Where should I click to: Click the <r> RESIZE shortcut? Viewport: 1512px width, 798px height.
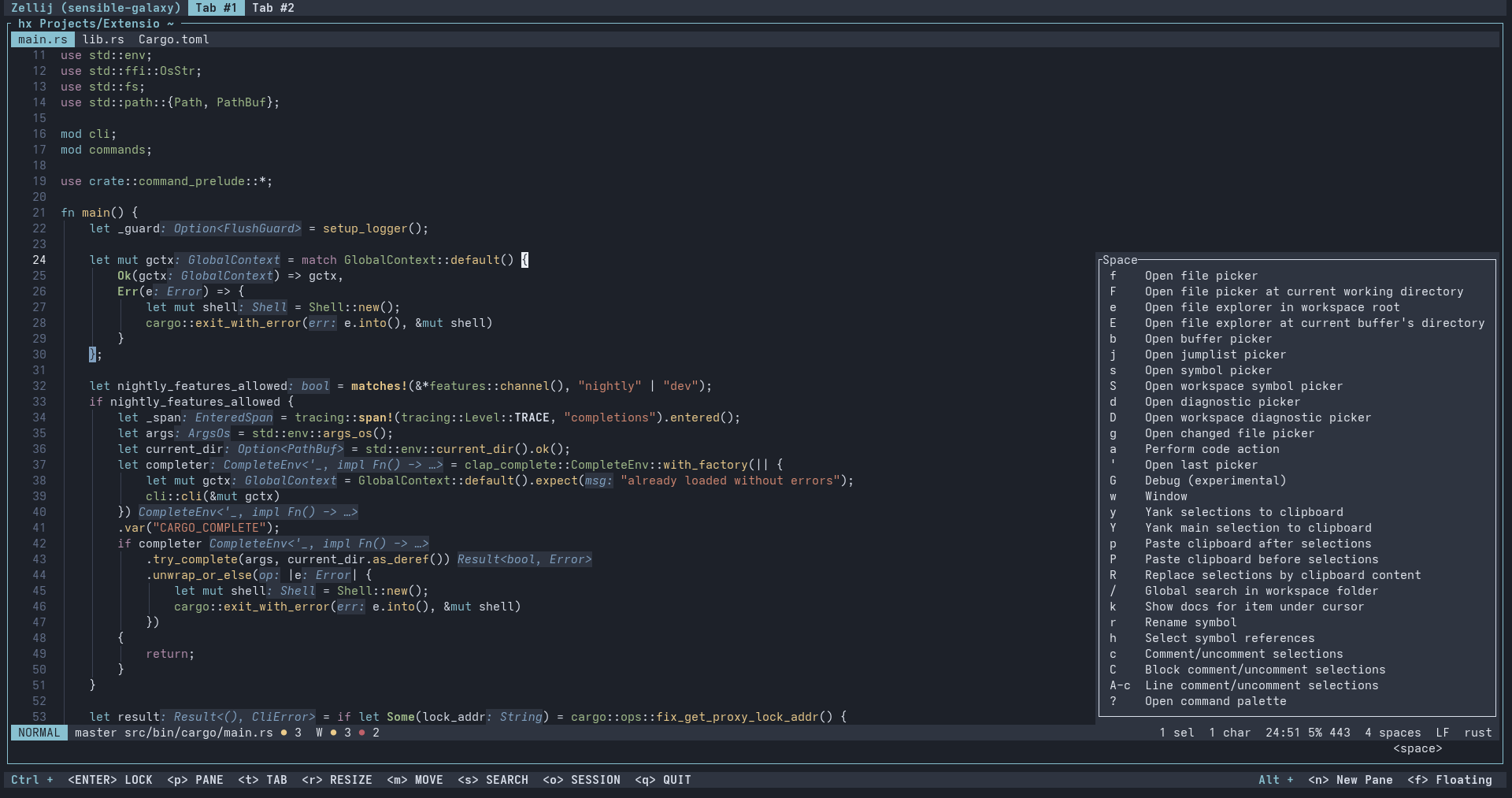point(337,780)
